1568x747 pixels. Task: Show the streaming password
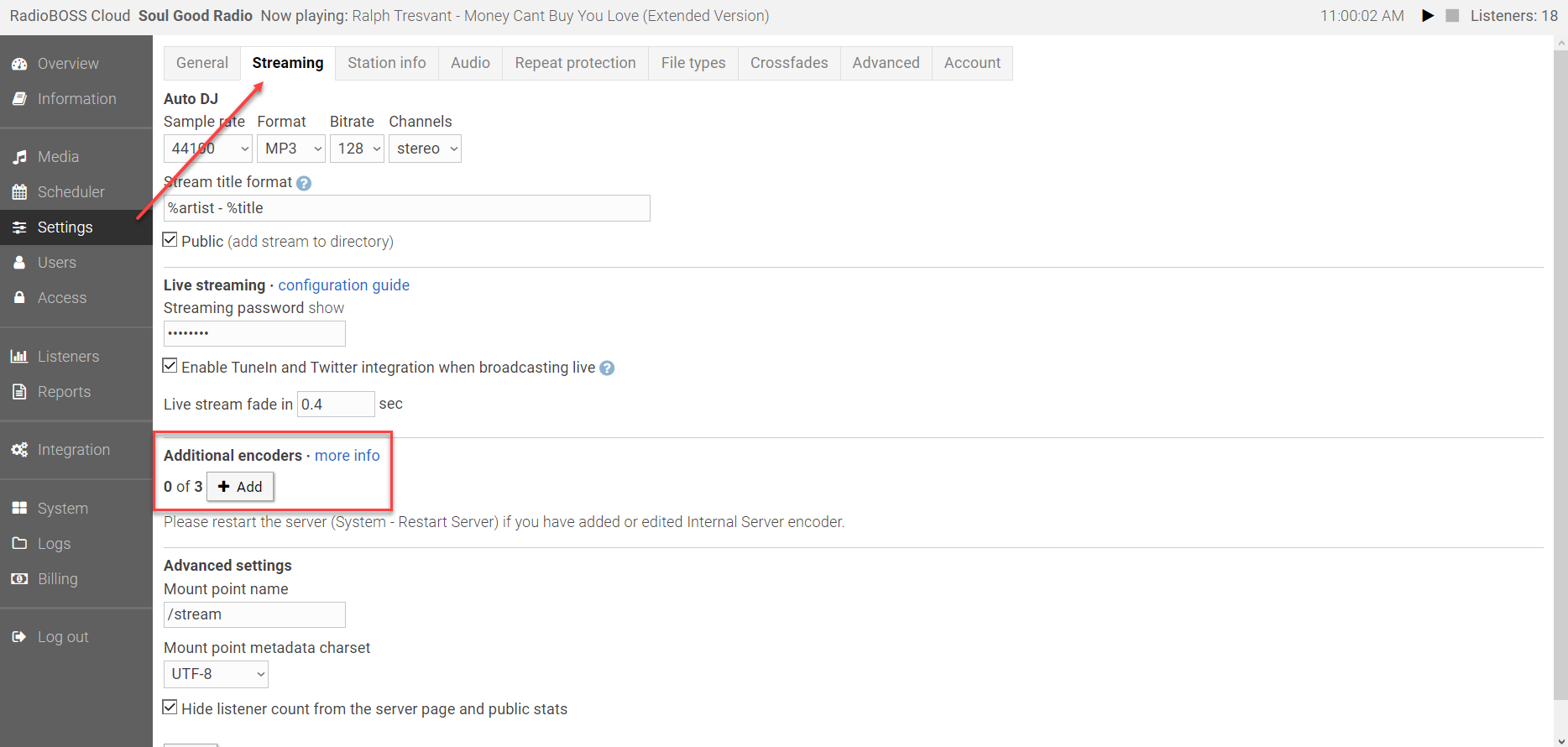[327, 308]
